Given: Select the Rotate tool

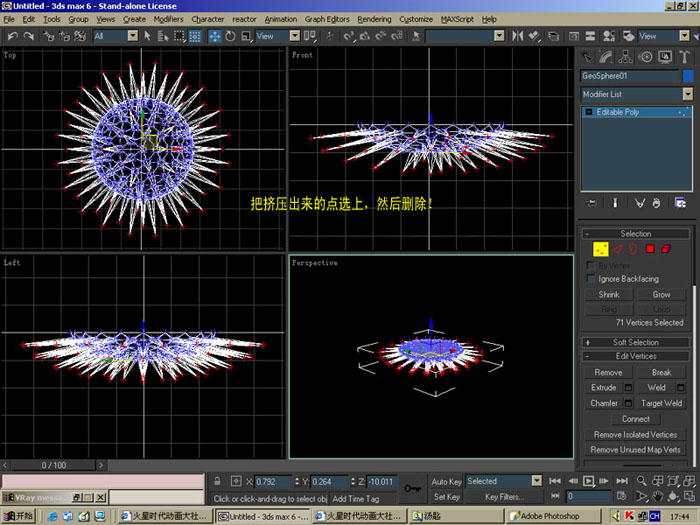Looking at the screenshot, I should point(230,36).
